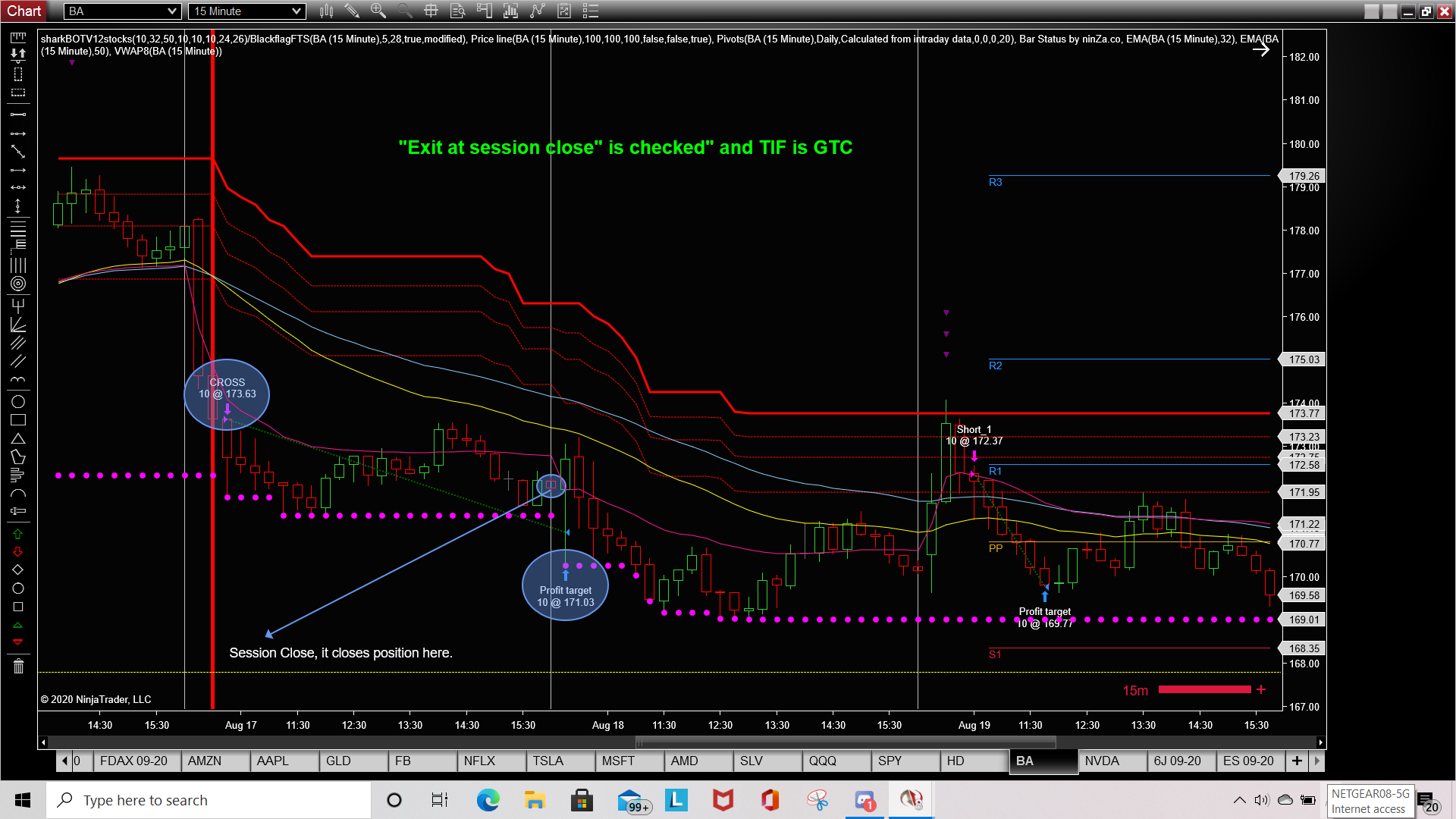The width and height of the screenshot is (1456, 819).
Task: Open the 15 Minute interval dropdown
Action: pyautogui.click(x=247, y=11)
